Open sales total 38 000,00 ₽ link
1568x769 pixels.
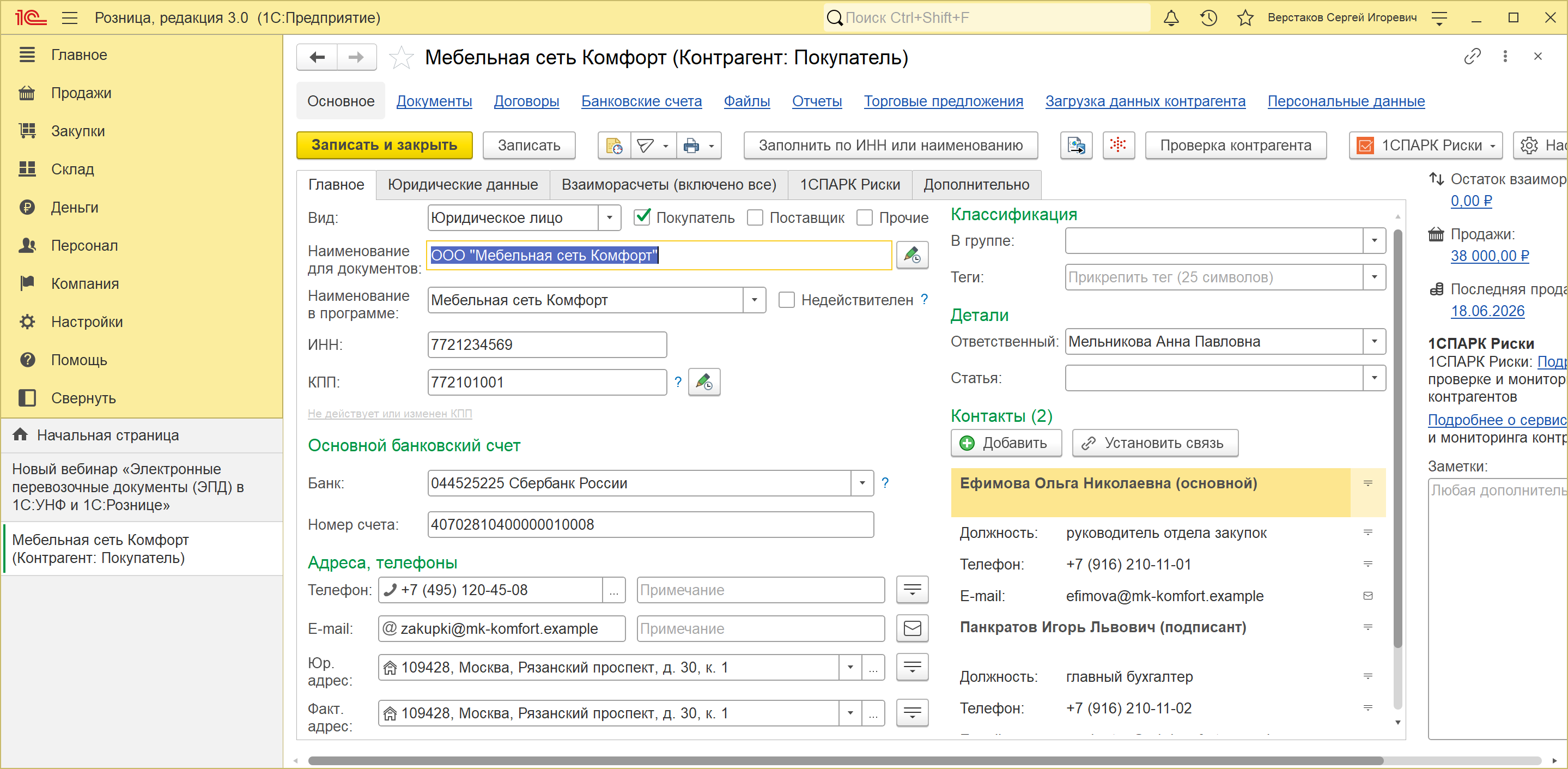[x=1490, y=256]
